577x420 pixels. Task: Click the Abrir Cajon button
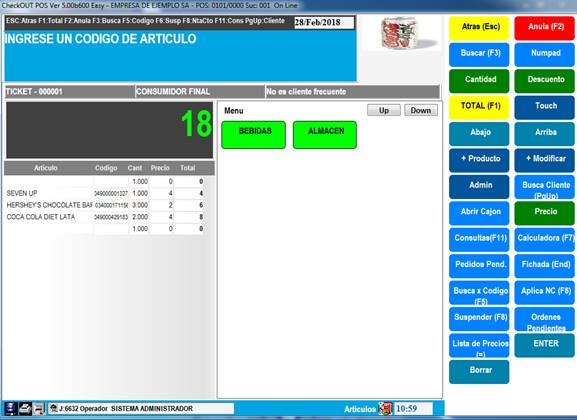(x=479, y=213)
